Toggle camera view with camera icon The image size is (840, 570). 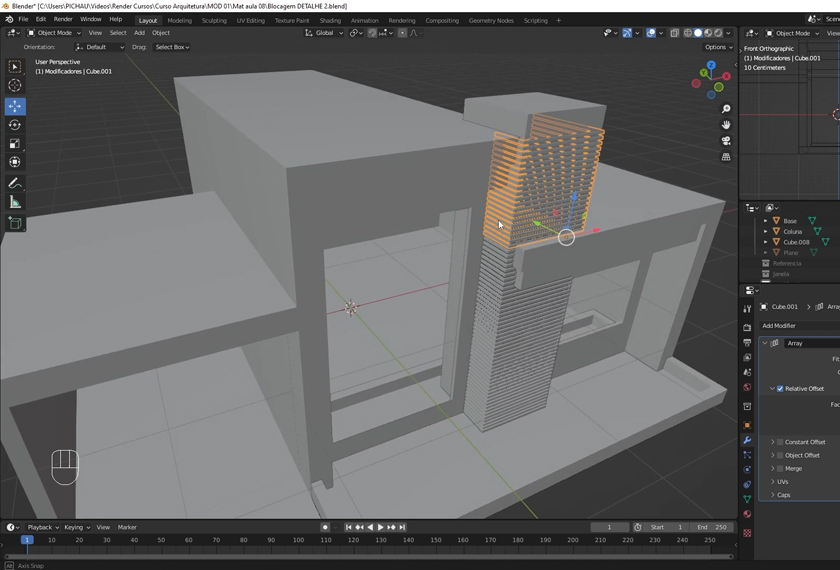coord(726,141)
